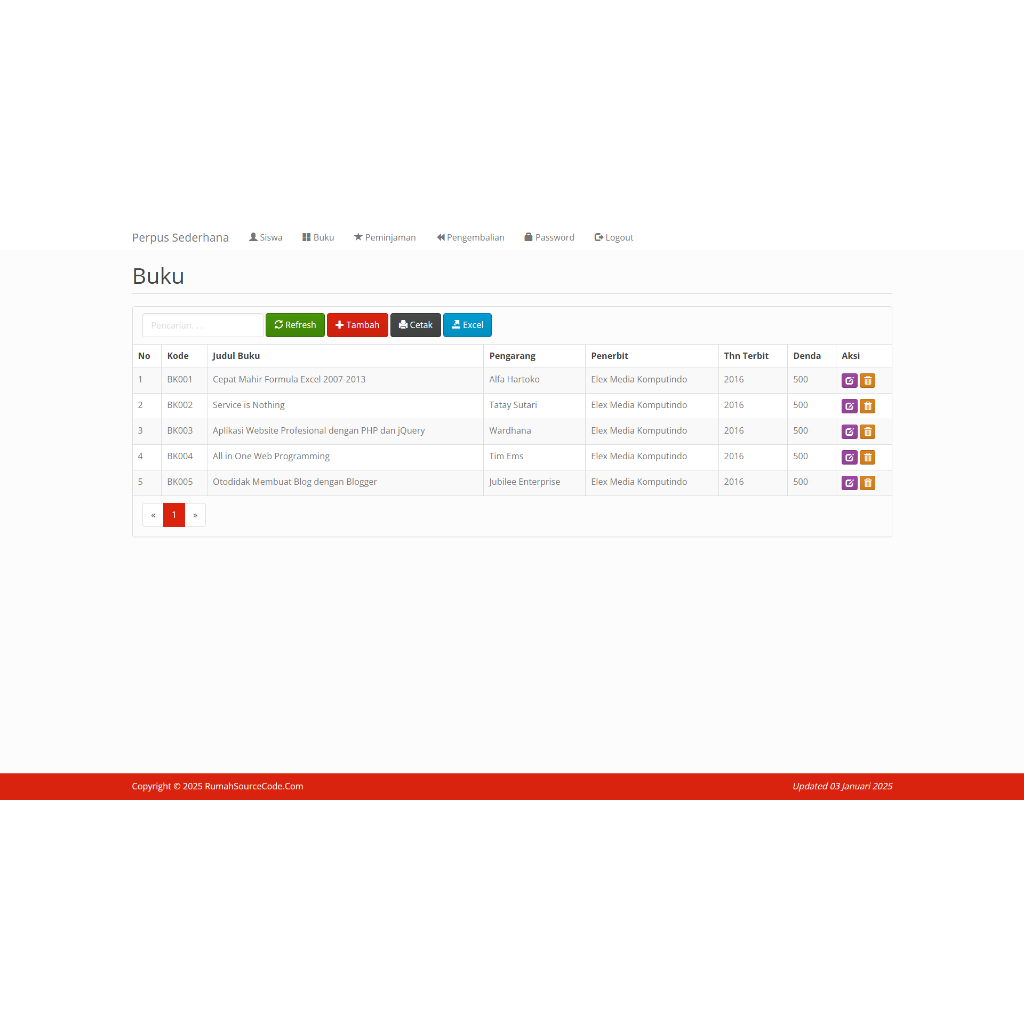Edit the record for book BK002
This screenshot has width=1024, height=1024.
click(x=849, y=405)
